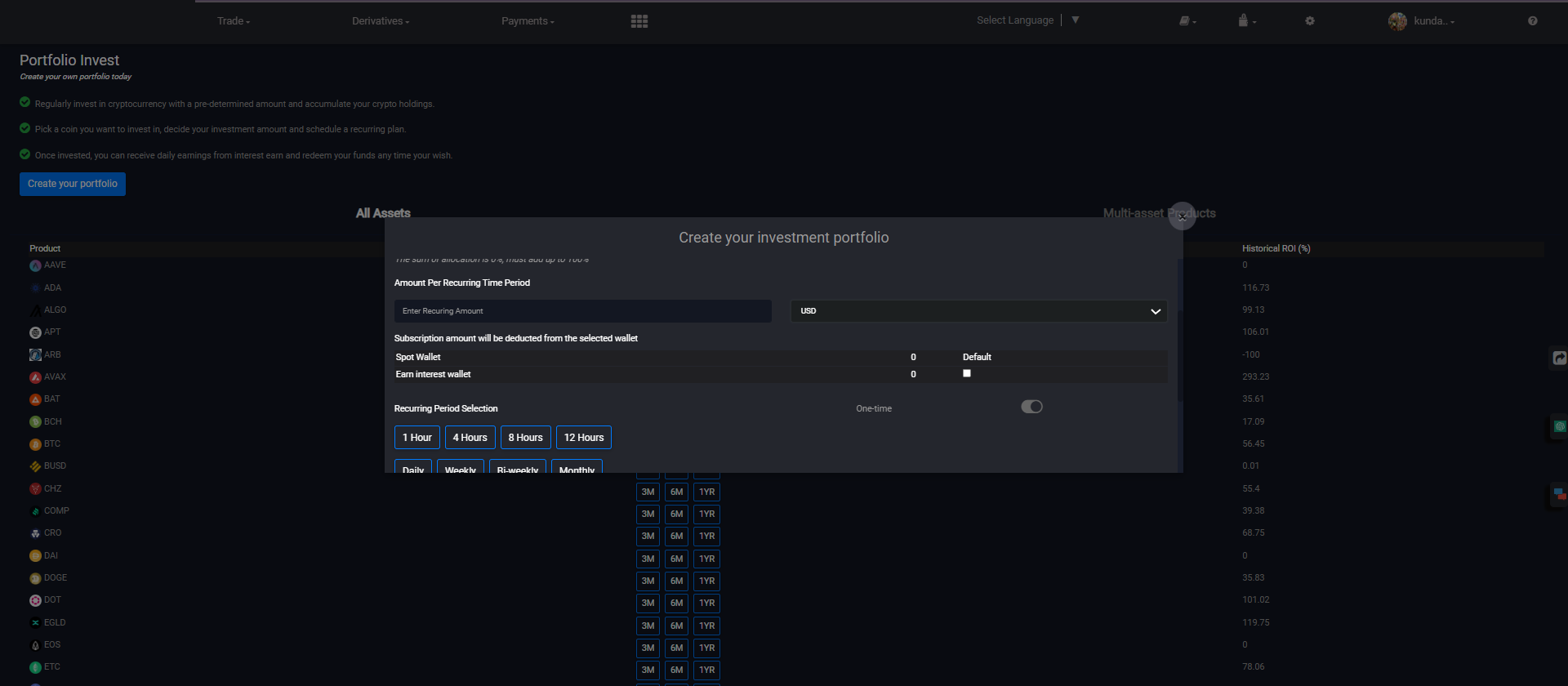The width and height of the screenshot is (1568, 686).
Task: Open the help question mark icon
Action: (1532, 21)
